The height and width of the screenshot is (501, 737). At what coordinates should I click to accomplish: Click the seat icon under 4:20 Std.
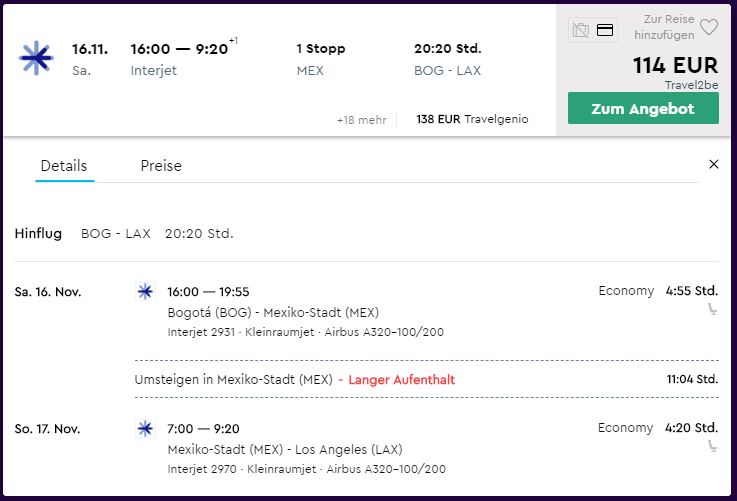coord(713,446)
